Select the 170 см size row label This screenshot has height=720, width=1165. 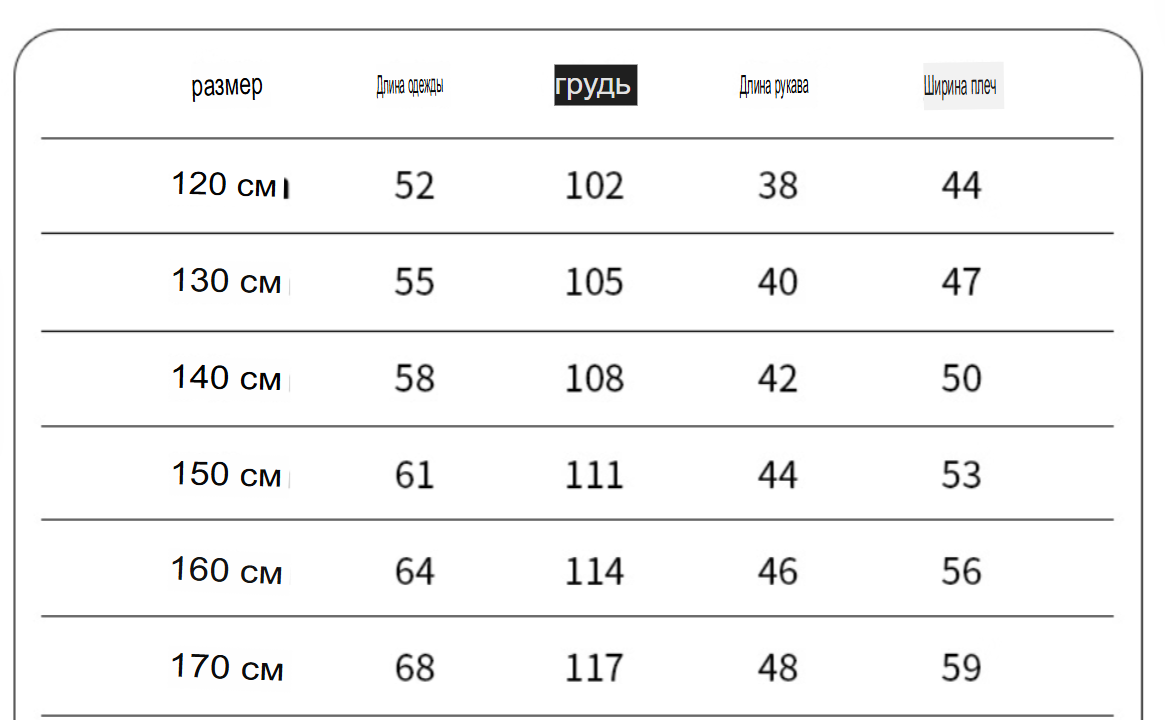227,667
